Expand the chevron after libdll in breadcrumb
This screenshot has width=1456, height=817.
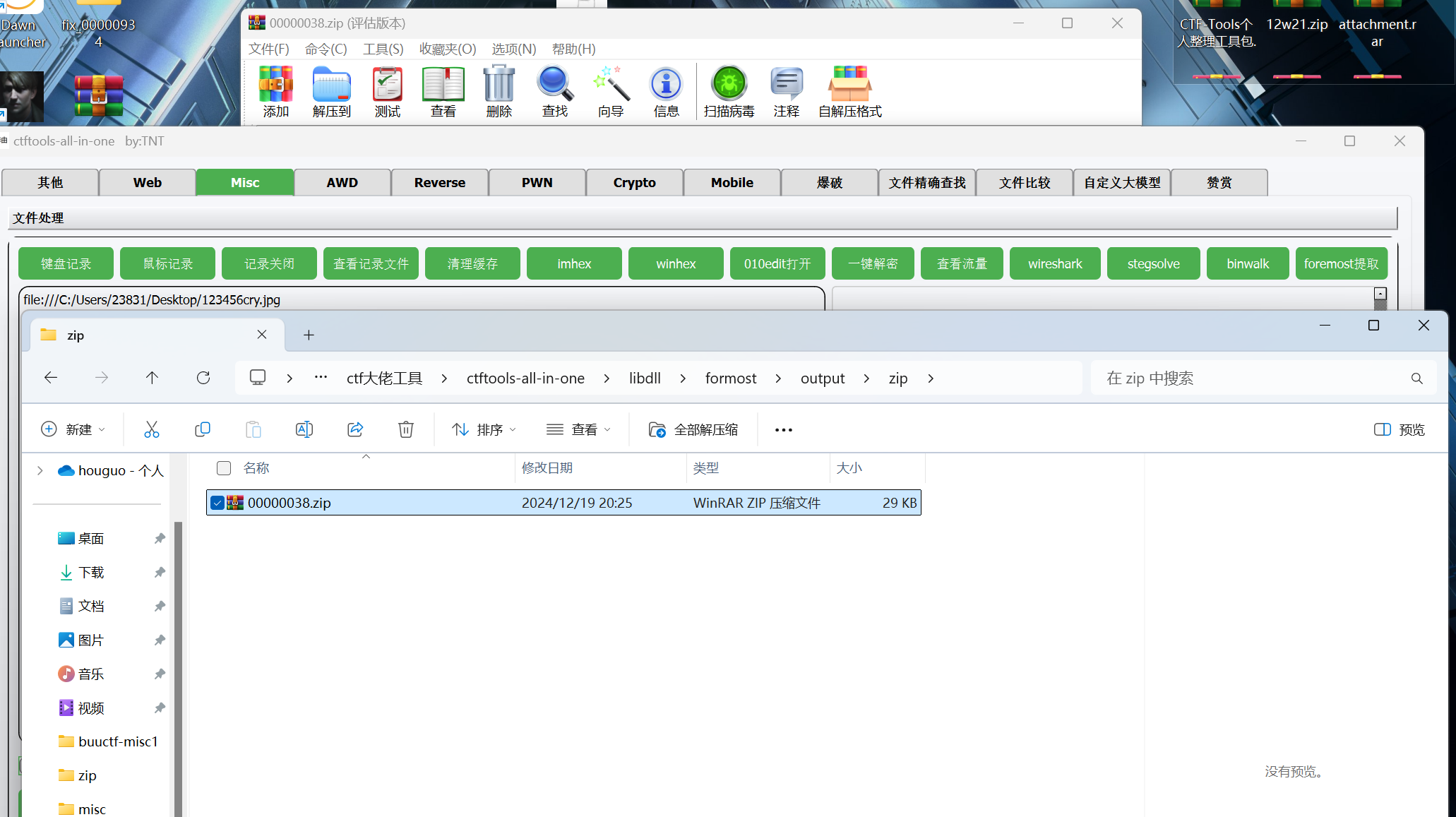(683, 378)
